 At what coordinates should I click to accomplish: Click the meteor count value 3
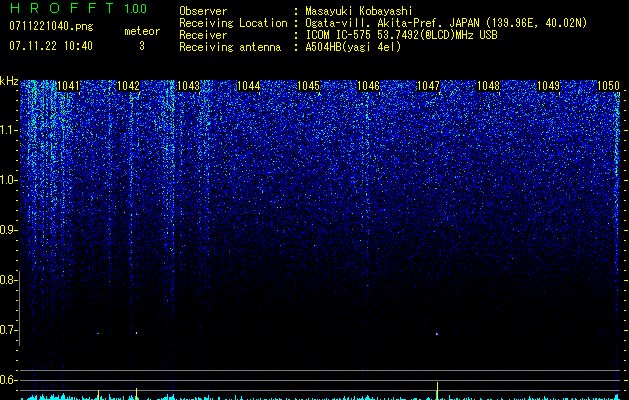[142, 46]
